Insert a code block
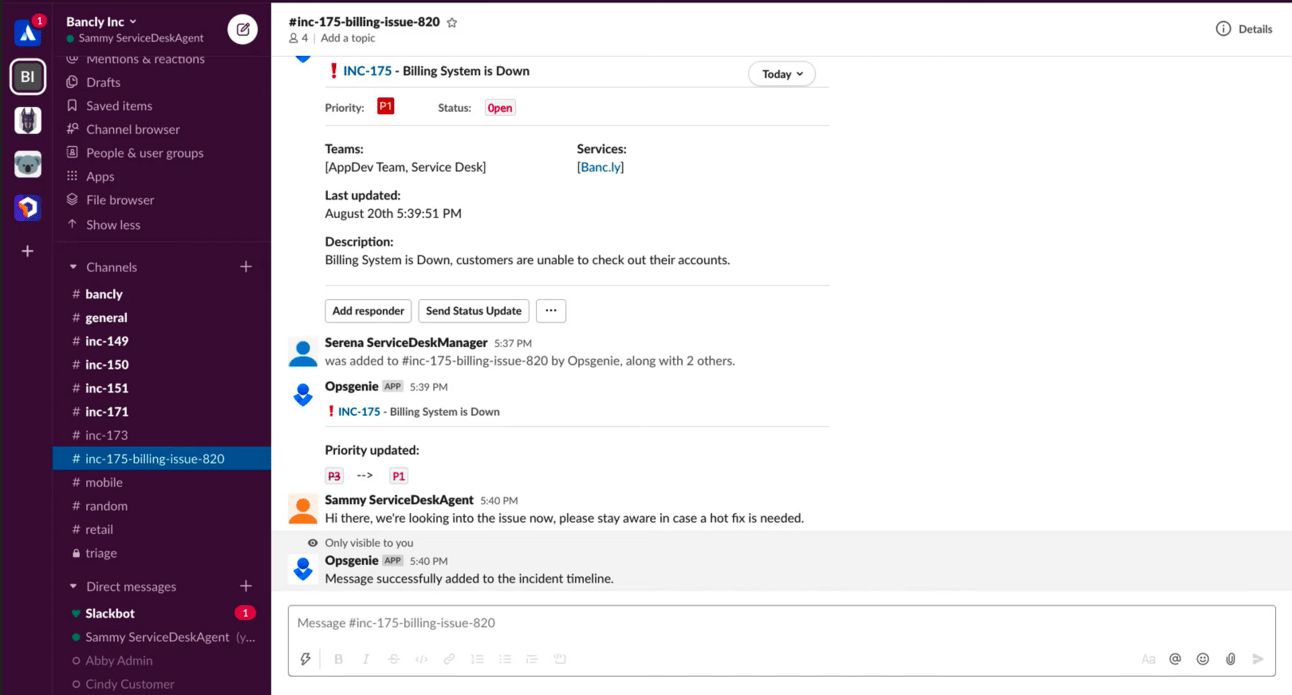The width and height of the screenshot is (1292, 695). [x=560, y=659]
